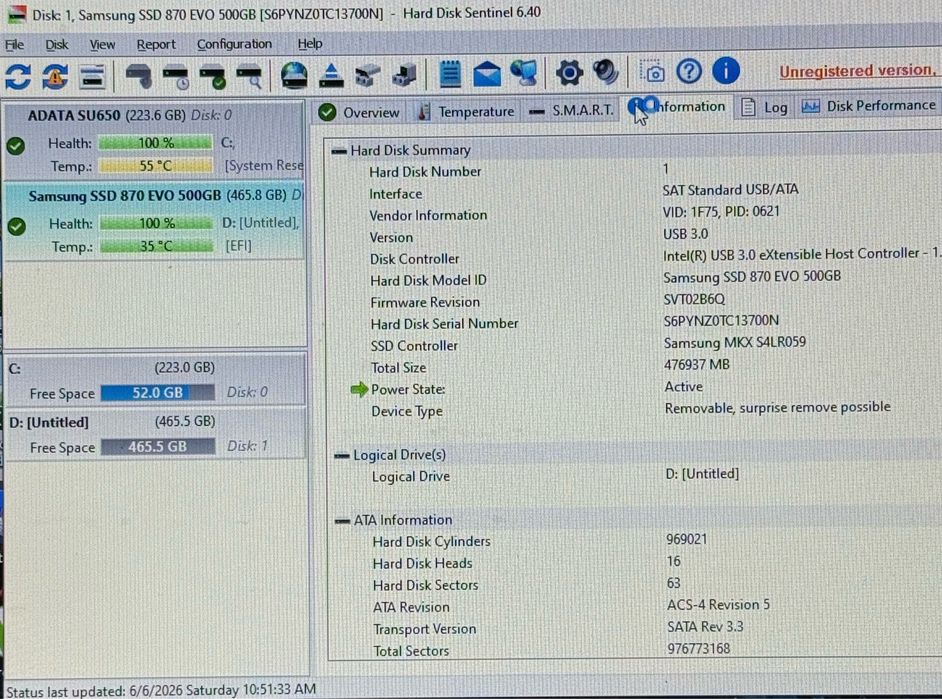
Task: Open settings via the gear icon
Action: (x=568, y=73)
